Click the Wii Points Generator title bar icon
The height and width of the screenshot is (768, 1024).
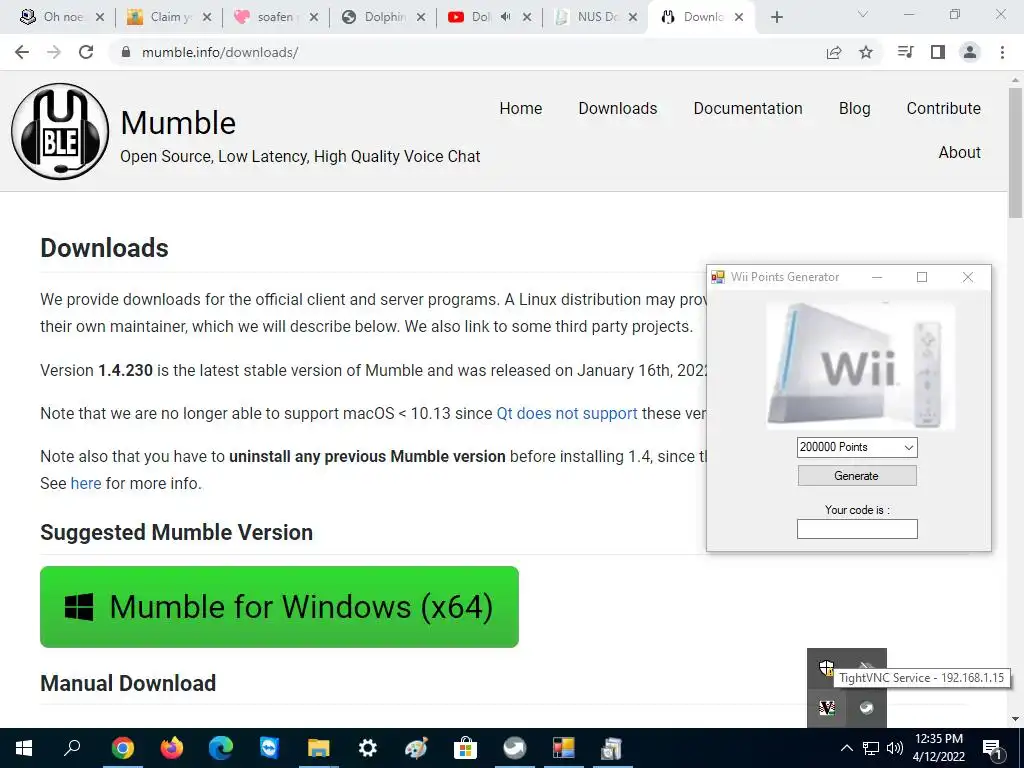point(718,277)
